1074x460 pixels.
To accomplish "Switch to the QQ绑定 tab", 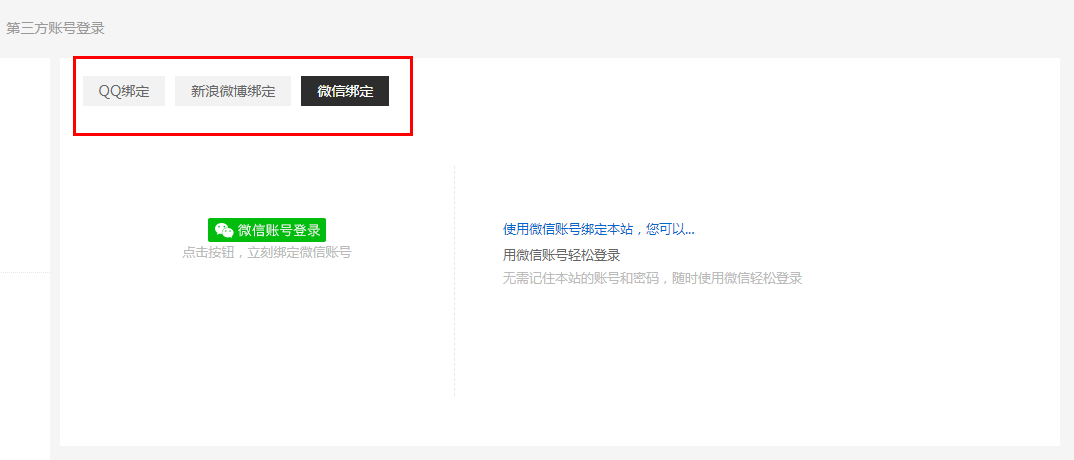I will (x=124, y=91).
